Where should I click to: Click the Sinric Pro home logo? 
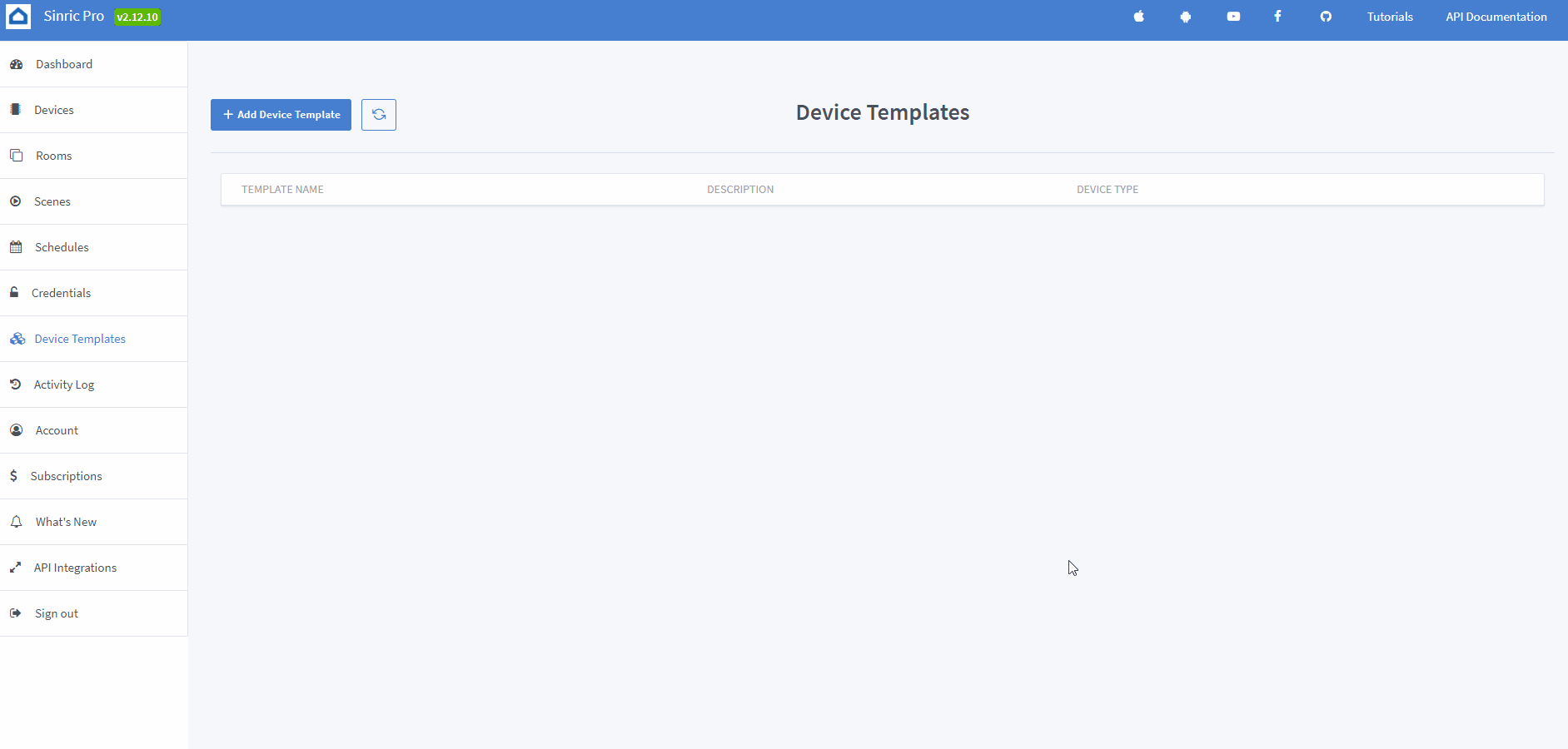point(18,17)
